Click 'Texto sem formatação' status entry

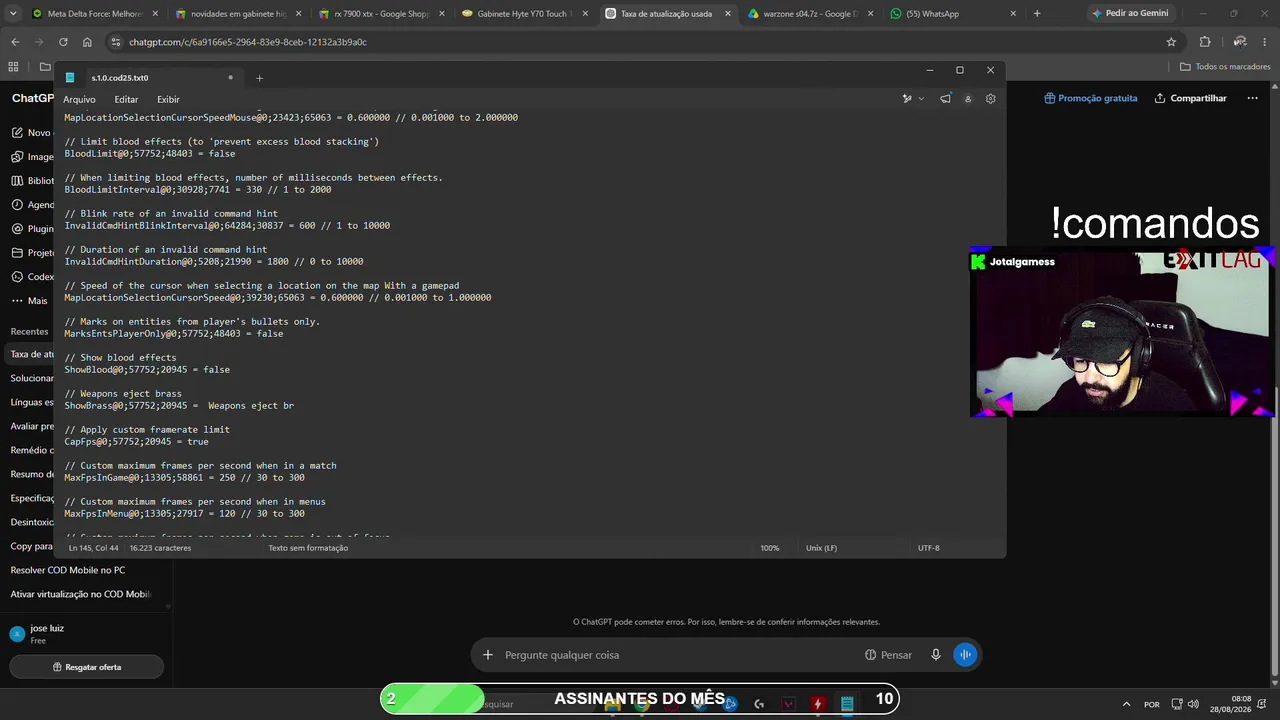coord(308,548)
